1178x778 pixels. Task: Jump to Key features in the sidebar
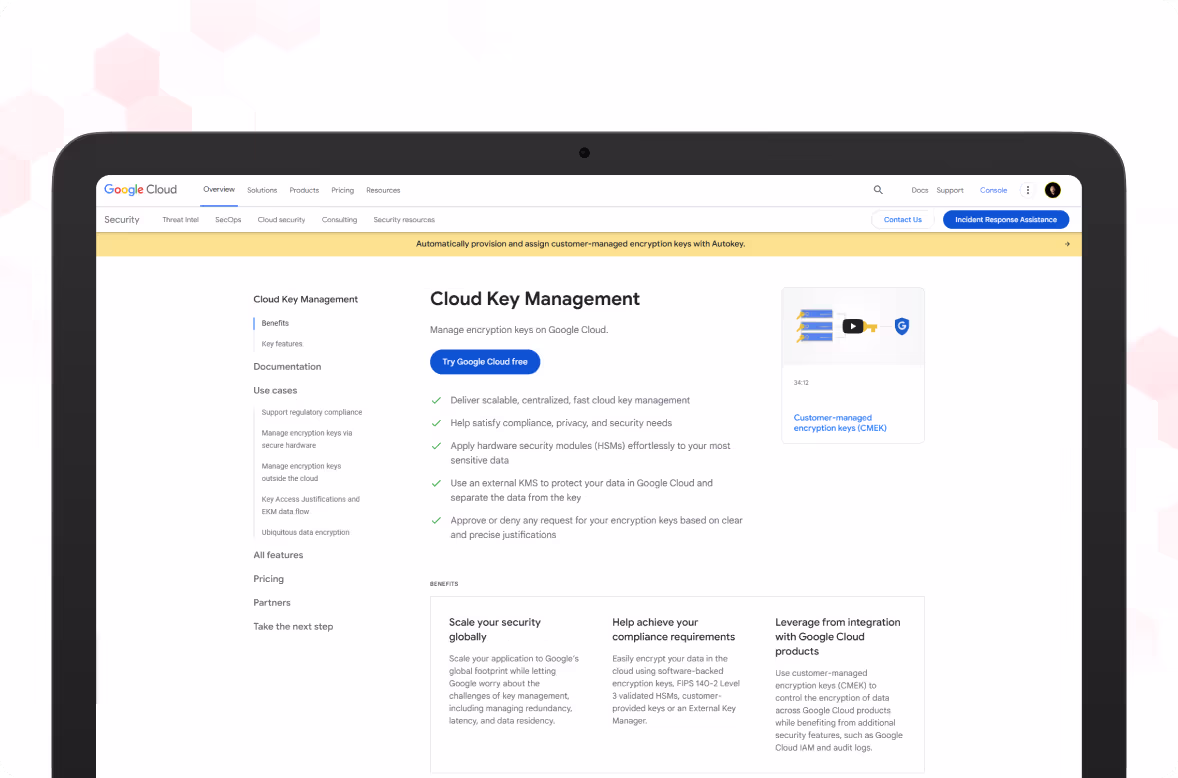(282, 344)
